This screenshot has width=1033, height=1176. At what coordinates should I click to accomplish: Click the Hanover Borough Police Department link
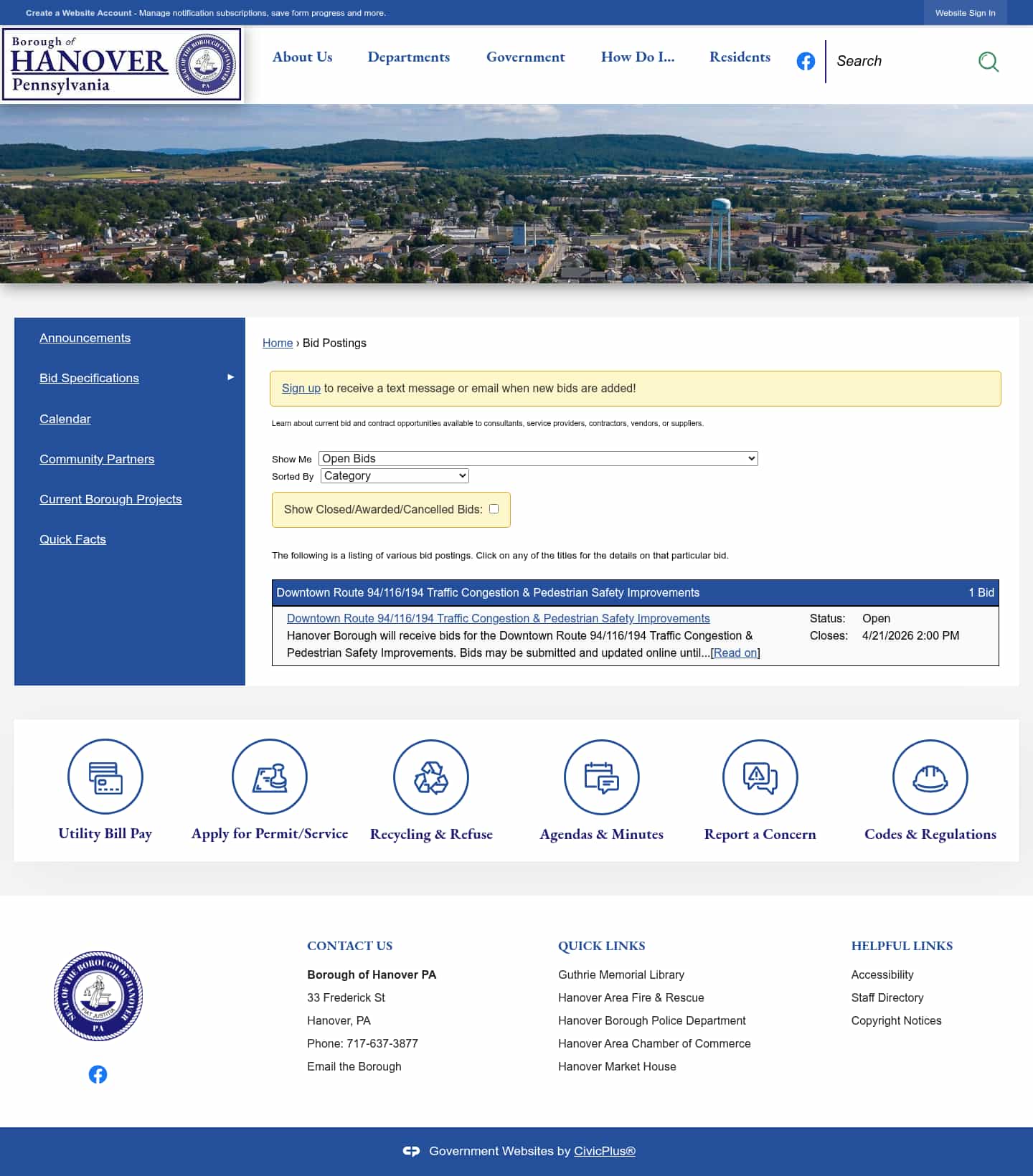652,1020
